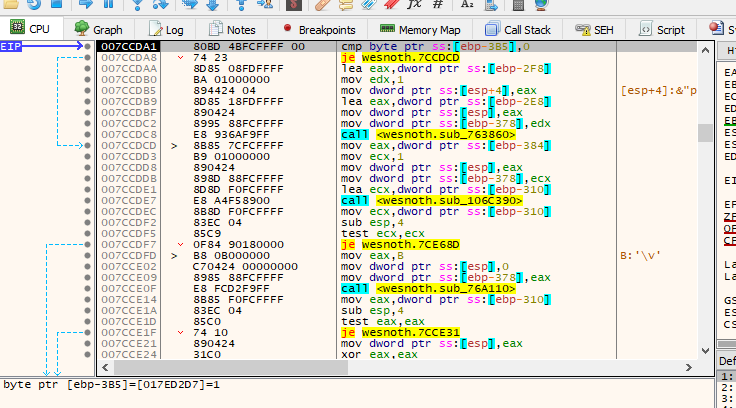The width and height of the screenshot is (736, 408).
Task: Click the Run to user code icon
Action: pos(265,5)
